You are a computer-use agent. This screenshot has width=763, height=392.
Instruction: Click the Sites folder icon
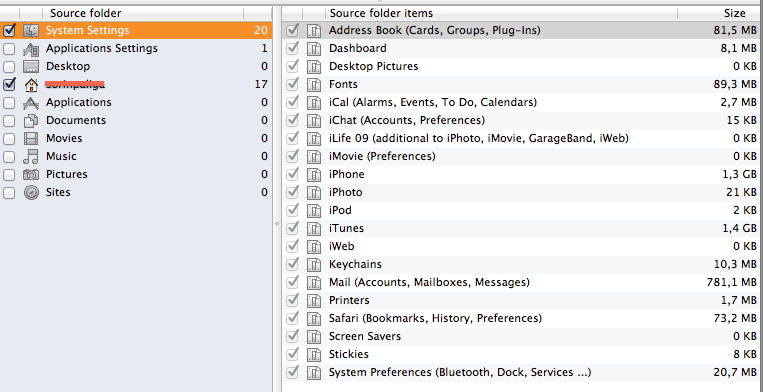(x=31, y=192)
